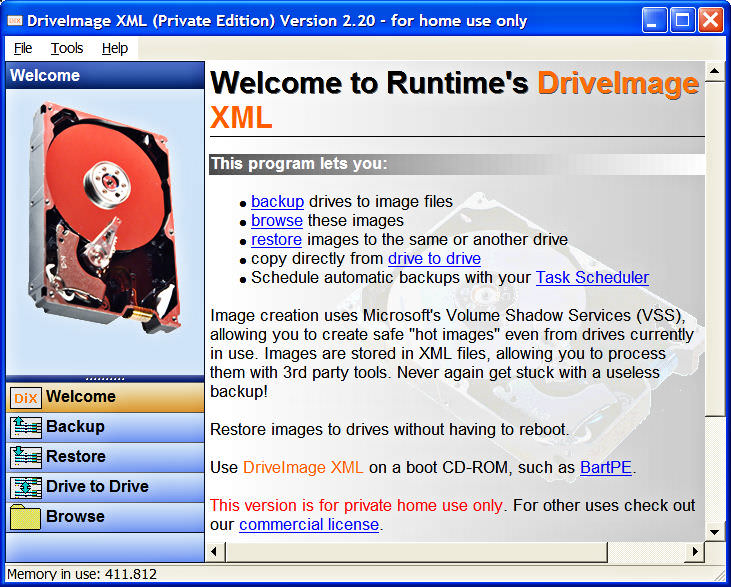Follow the 'drive to drive' hyperlink
The image size is (731, 587).
click(434, 258)
